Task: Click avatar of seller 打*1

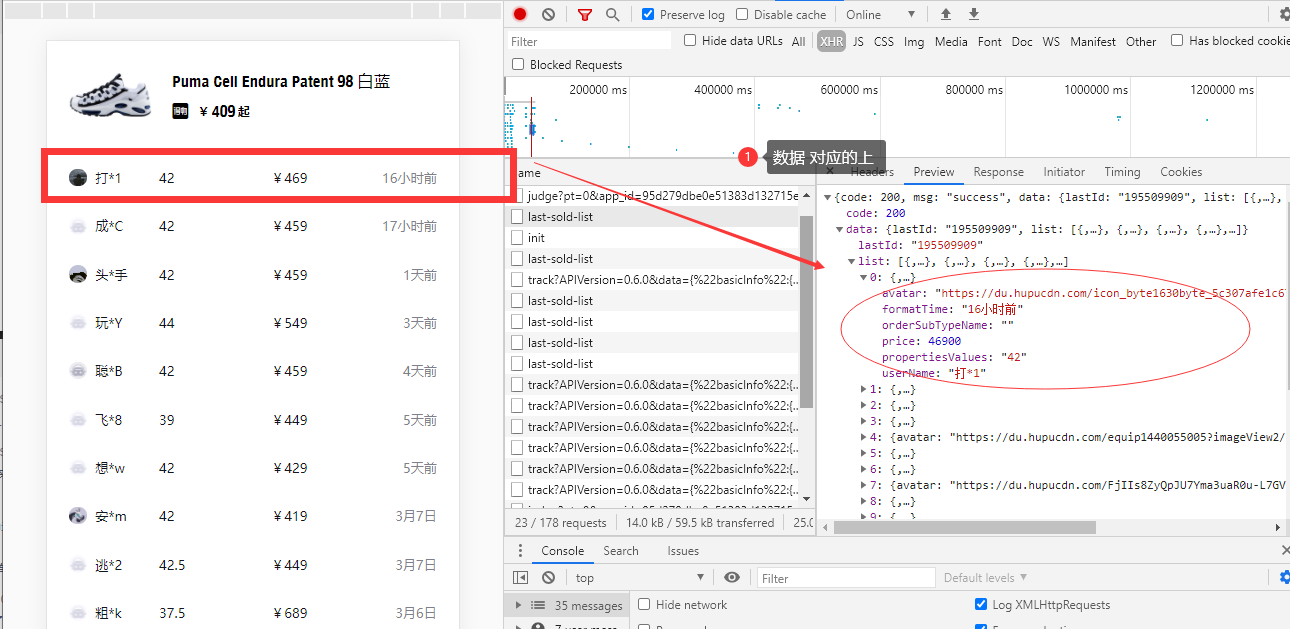Action: [77, 178]
